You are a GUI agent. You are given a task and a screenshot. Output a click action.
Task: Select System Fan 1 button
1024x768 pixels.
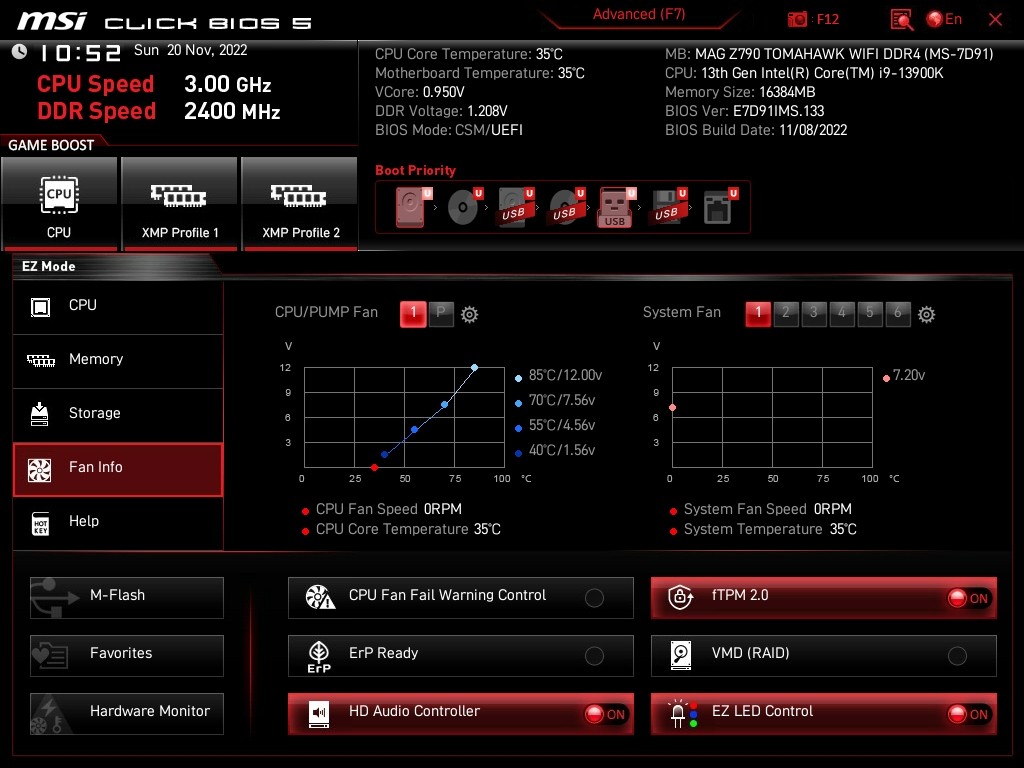click(x=758, y=313)
